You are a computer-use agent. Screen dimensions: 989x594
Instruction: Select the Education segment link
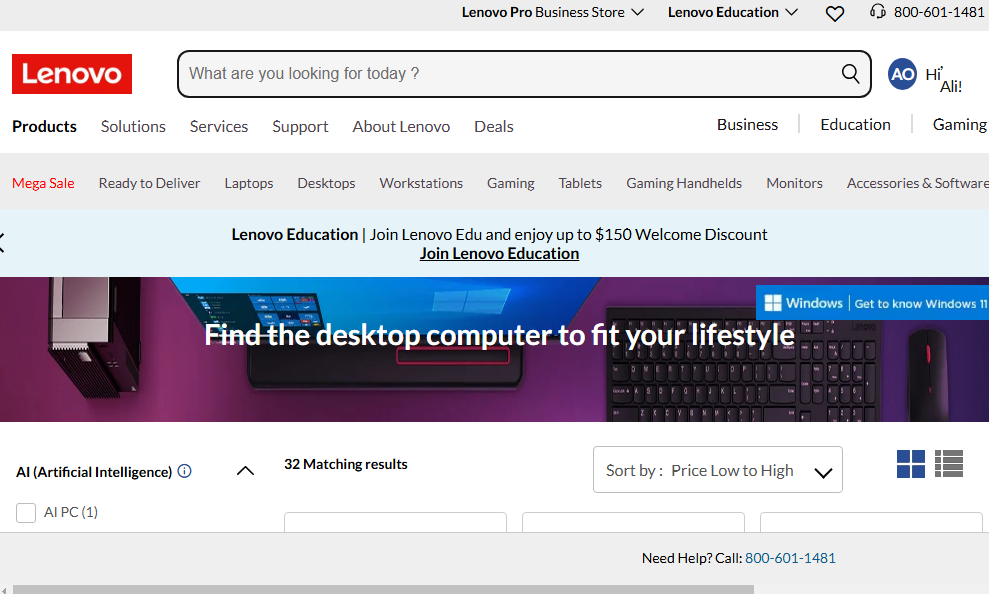point(855,125)
